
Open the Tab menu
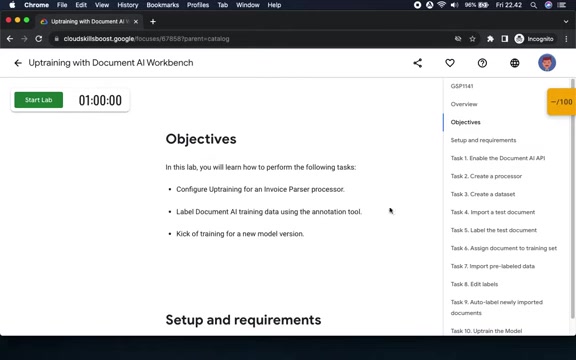(x=223, y=5)
